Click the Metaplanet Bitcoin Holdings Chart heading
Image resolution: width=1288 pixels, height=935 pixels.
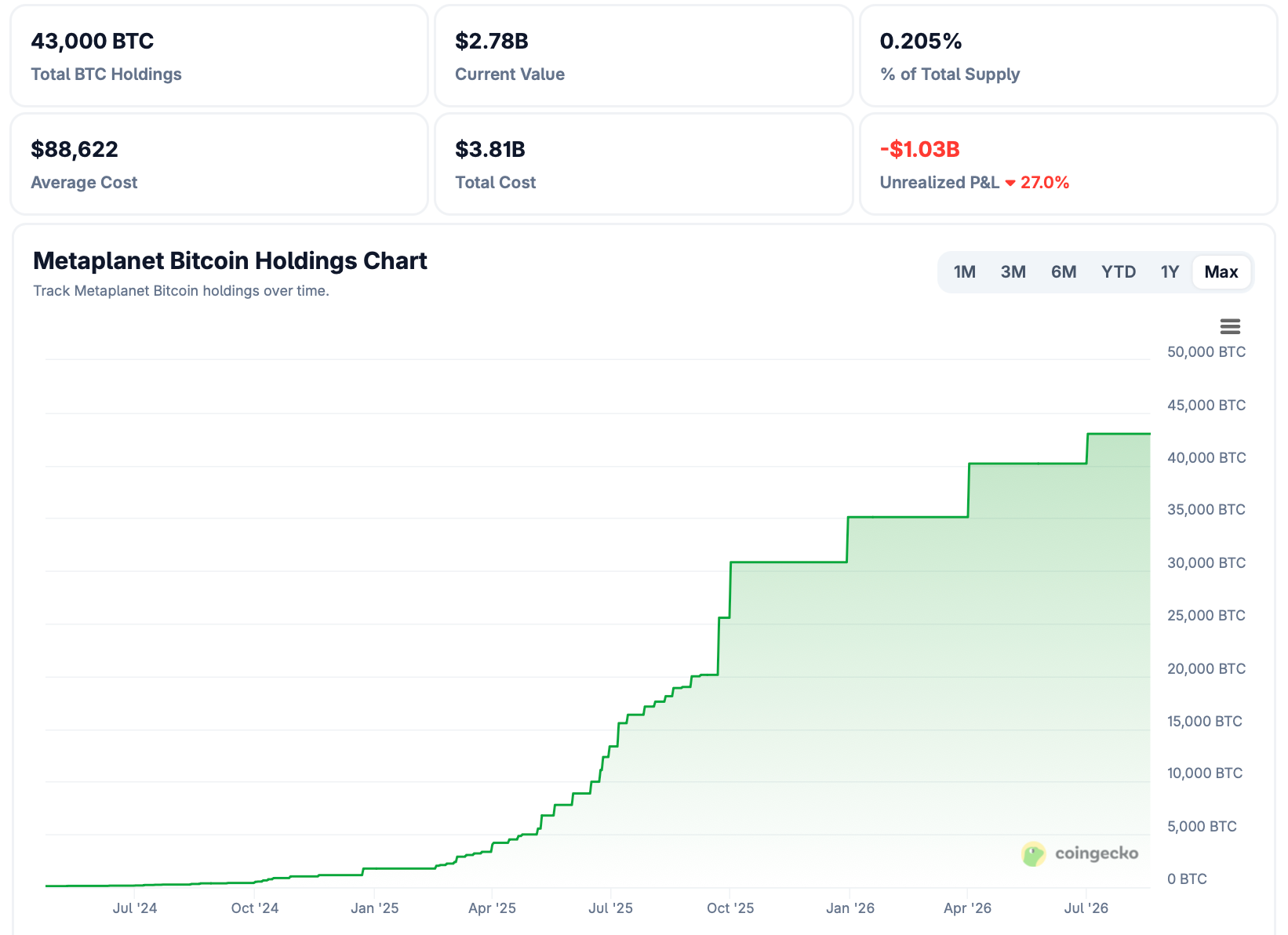point(230,260)
